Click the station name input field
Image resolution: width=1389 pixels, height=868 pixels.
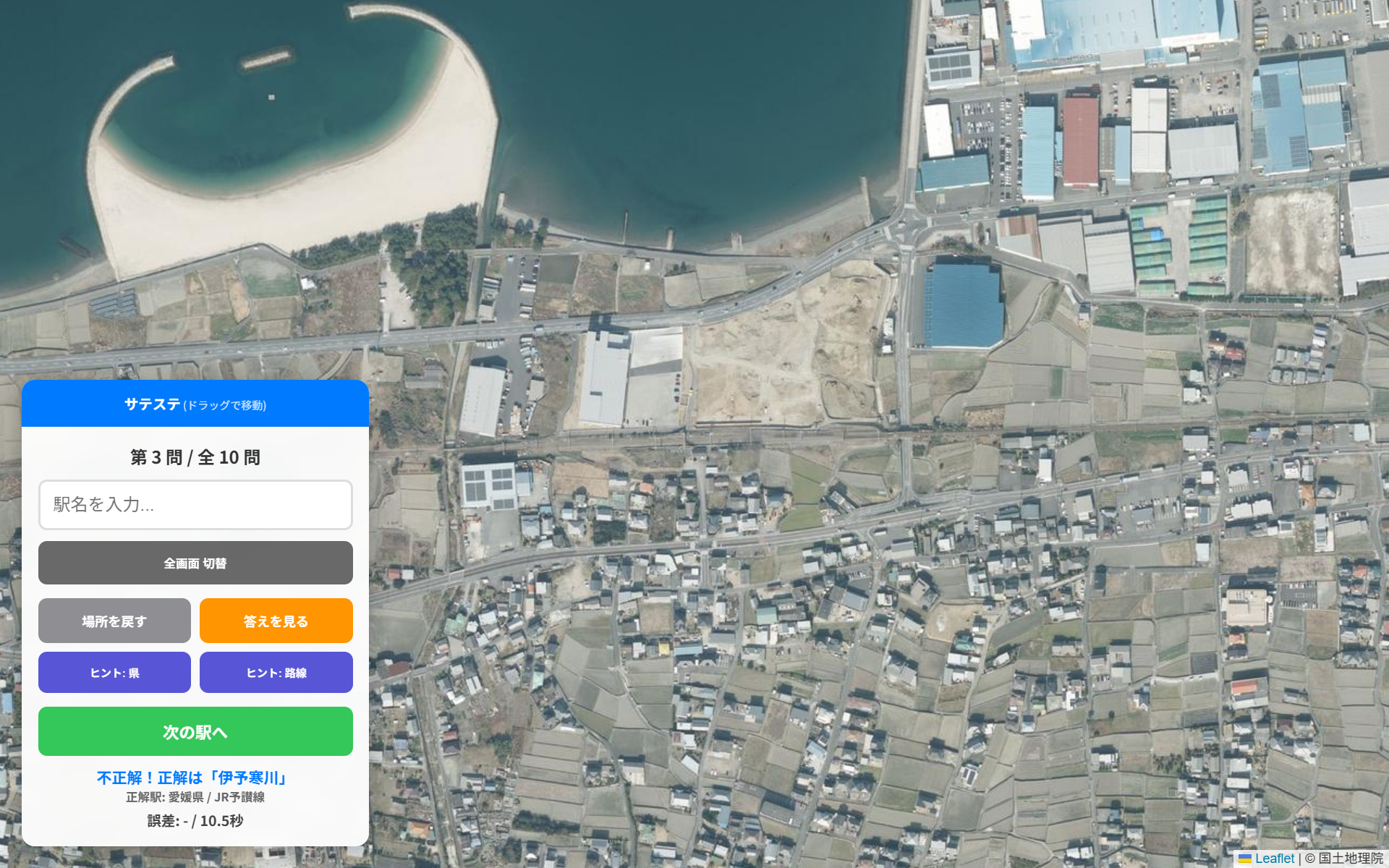[x=195, y=504]
